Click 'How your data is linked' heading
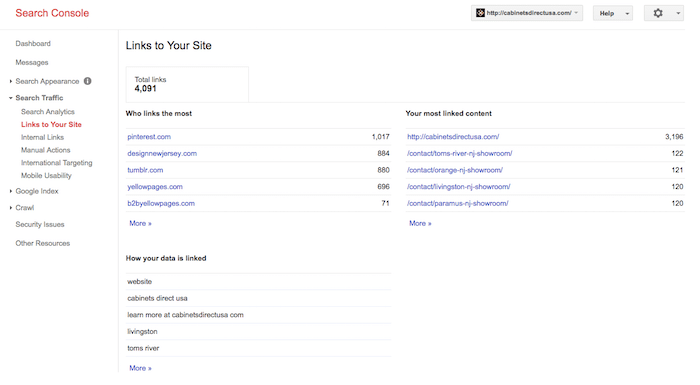 (166, 258)
